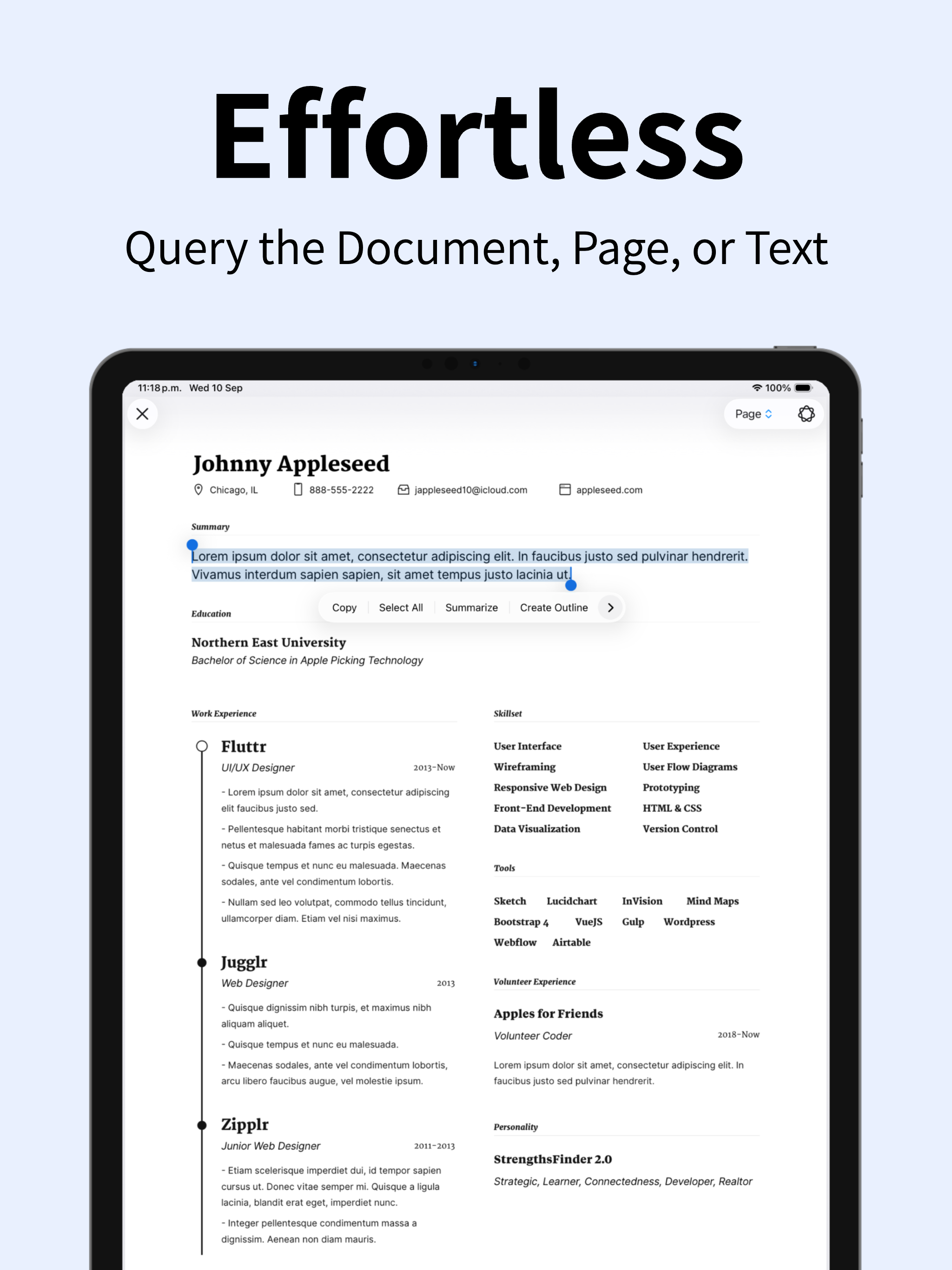Click the User Flow Diagrams skill

pos(690,767)
